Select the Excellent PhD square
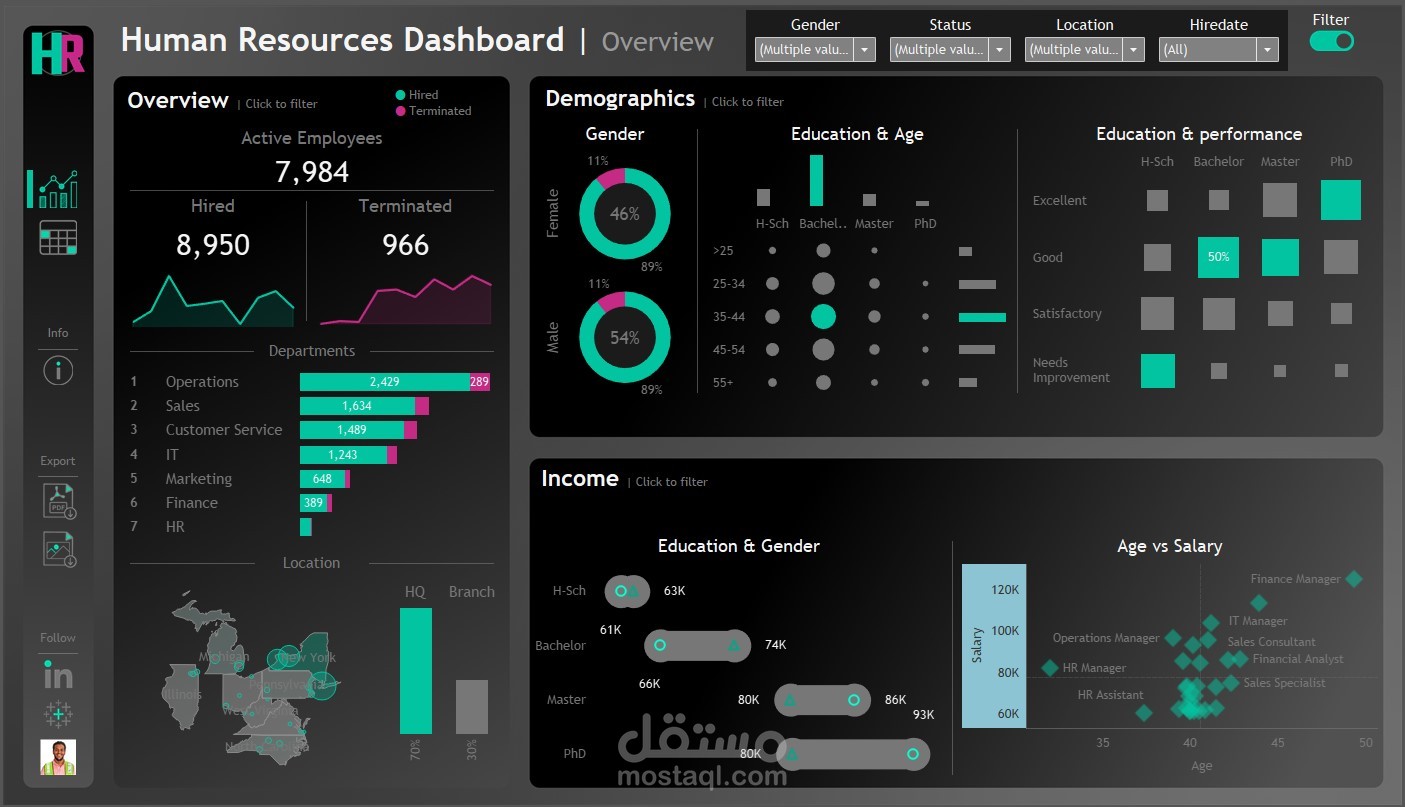1405x807 pixels. (x=1341, y=200)
